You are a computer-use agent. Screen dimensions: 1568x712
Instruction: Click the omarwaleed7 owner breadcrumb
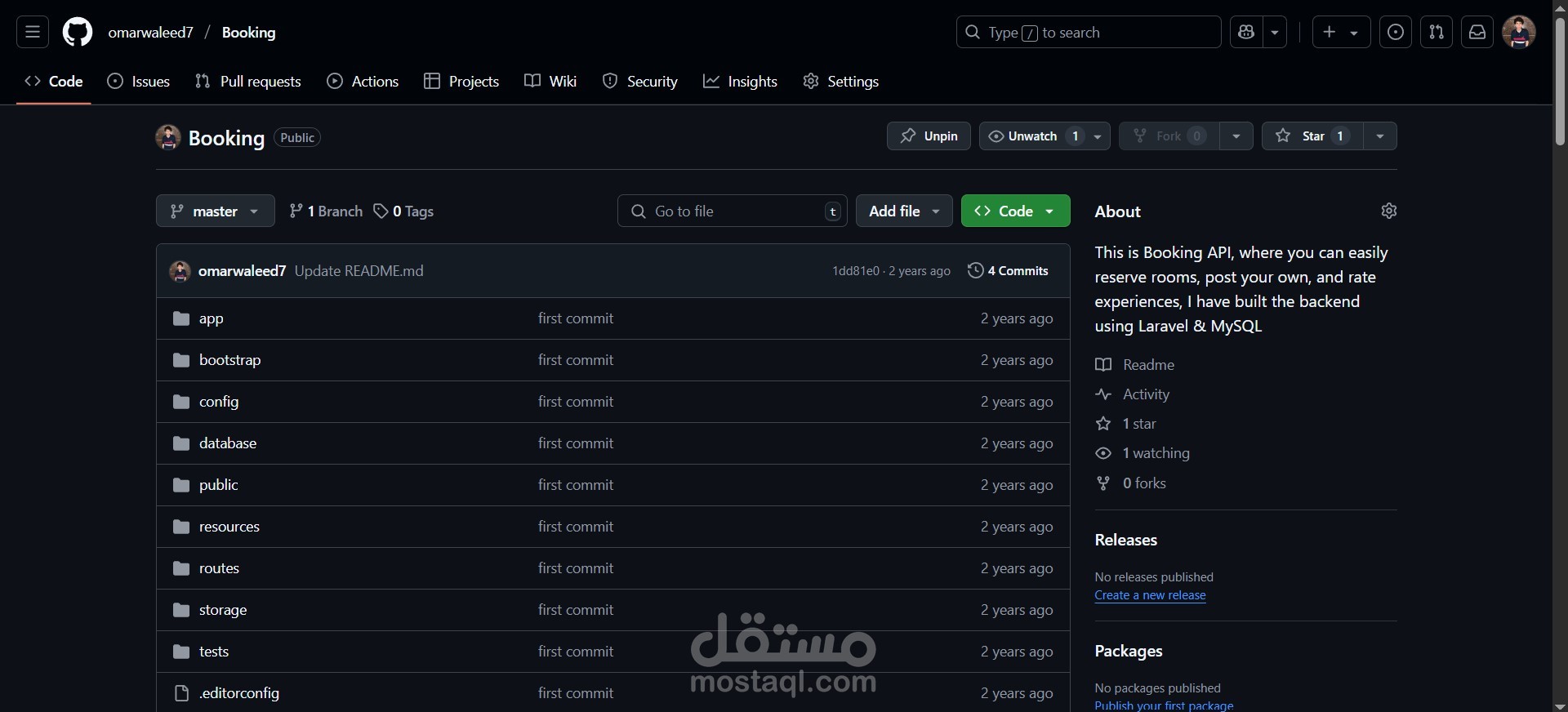pyautogui.click(x=150, y=32)
